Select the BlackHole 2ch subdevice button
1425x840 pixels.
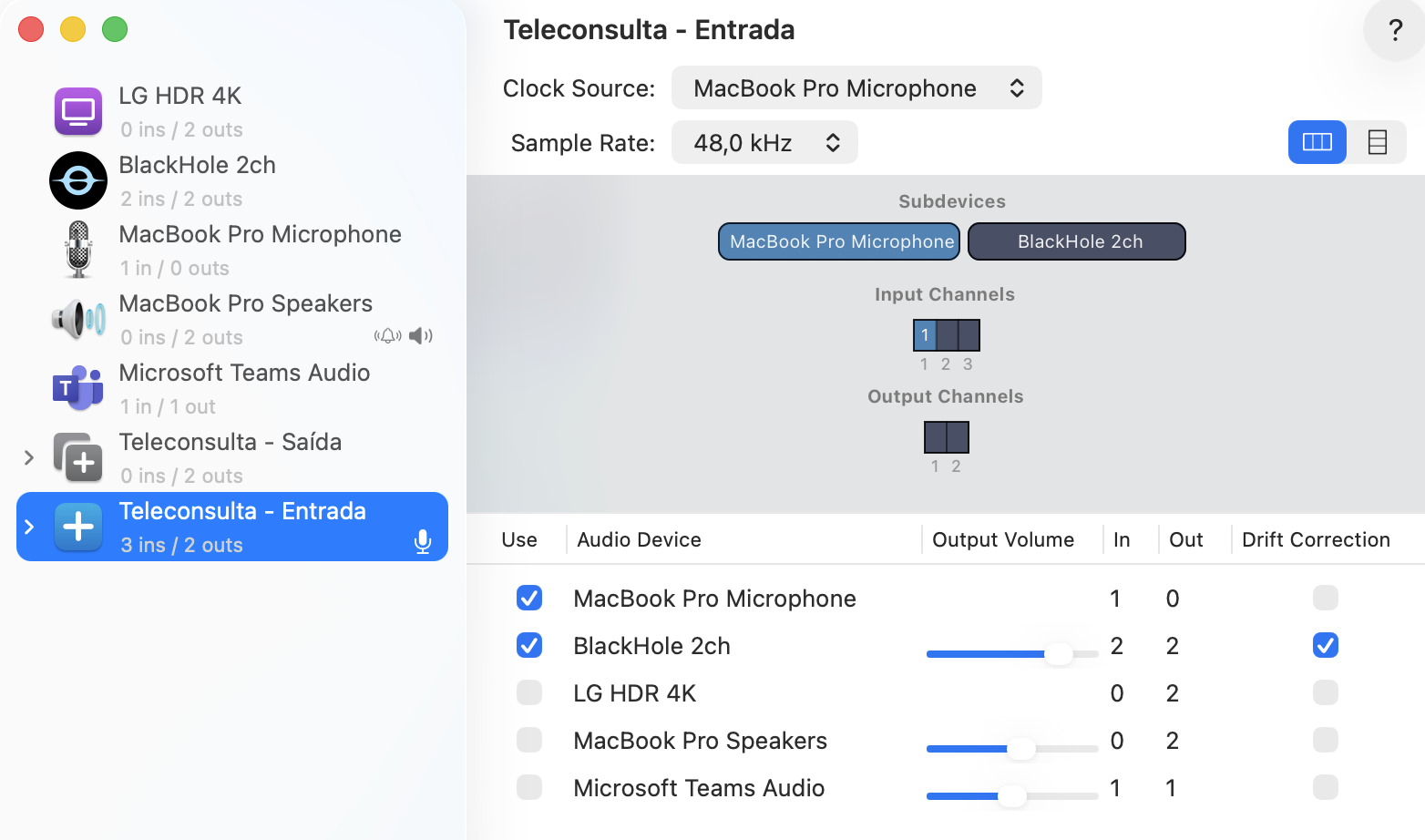point(1077,241)
